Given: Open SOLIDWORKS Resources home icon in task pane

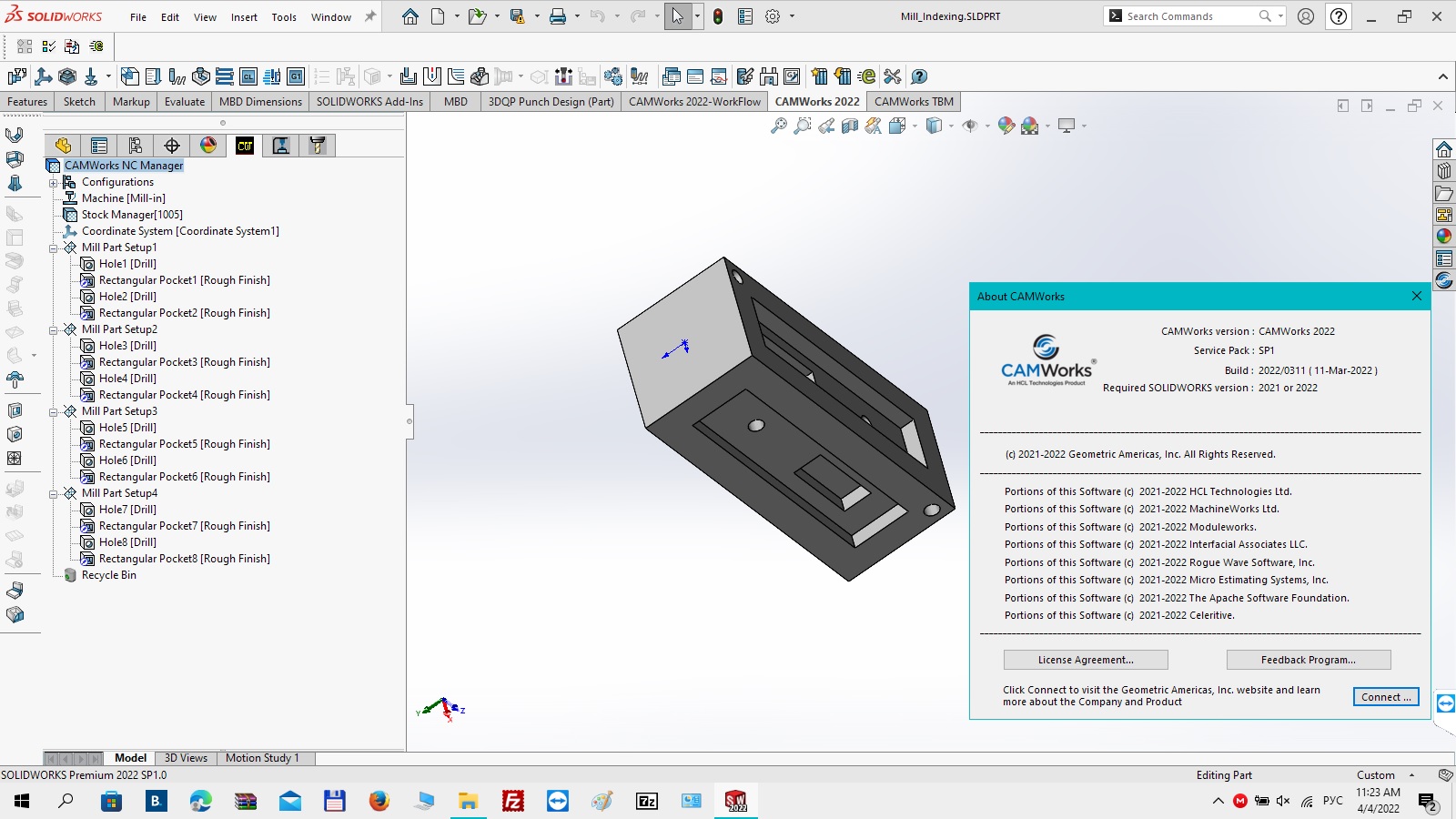Looking at the screenshot, I should click(1444, 149).
